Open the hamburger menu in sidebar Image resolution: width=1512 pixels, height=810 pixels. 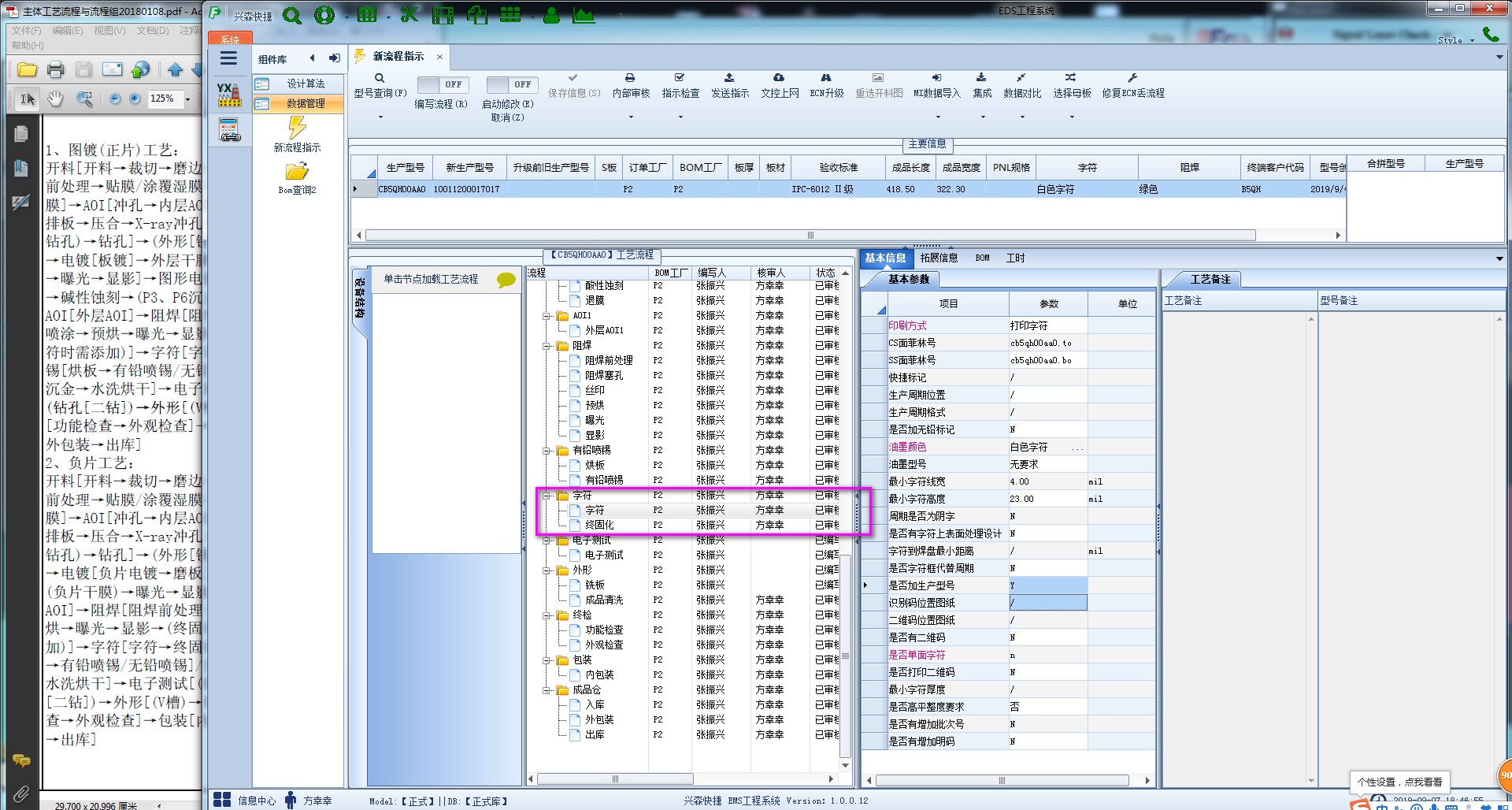(228, 58)
